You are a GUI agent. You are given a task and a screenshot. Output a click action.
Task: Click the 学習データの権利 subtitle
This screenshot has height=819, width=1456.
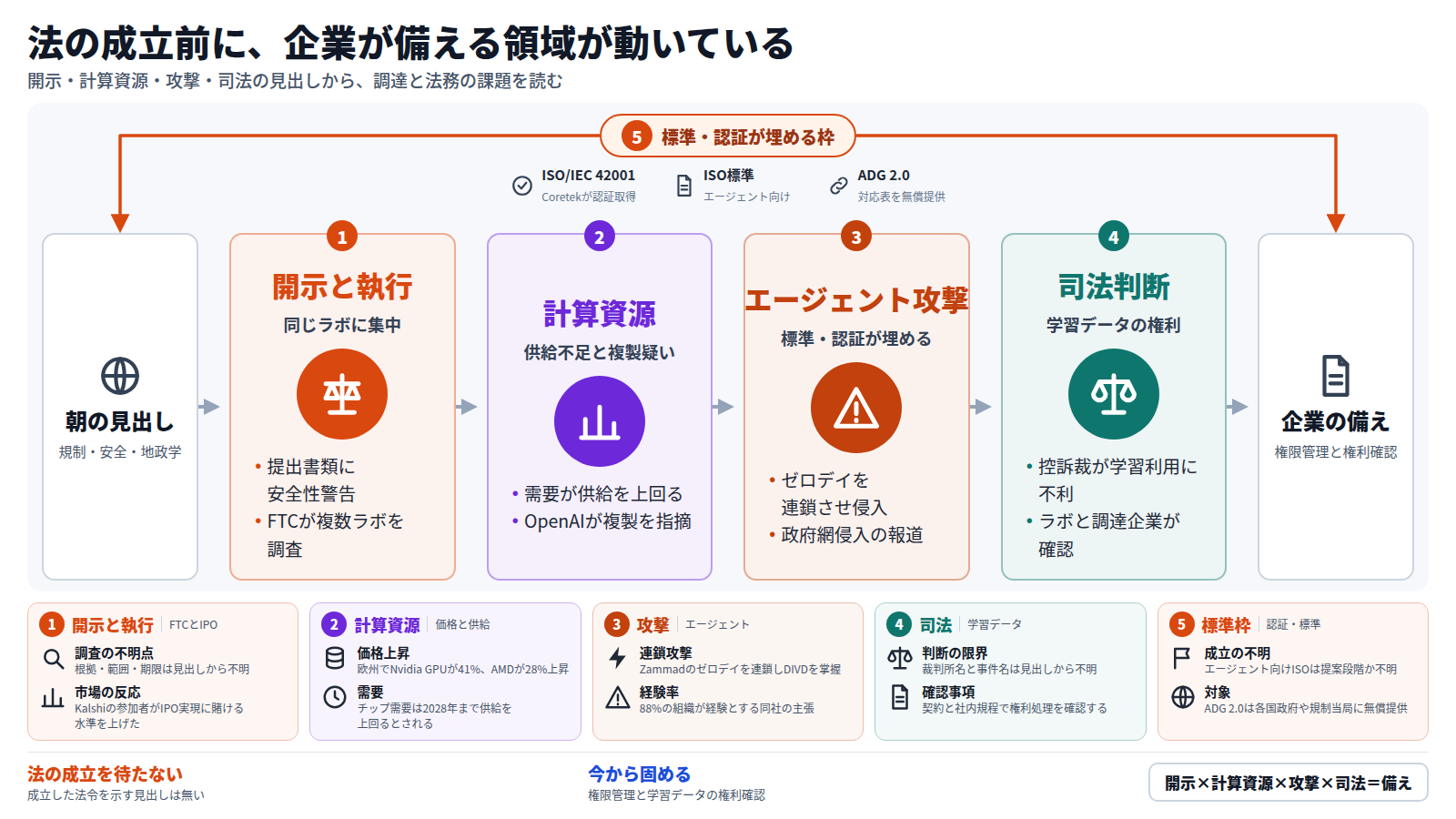click(1114, 325)
